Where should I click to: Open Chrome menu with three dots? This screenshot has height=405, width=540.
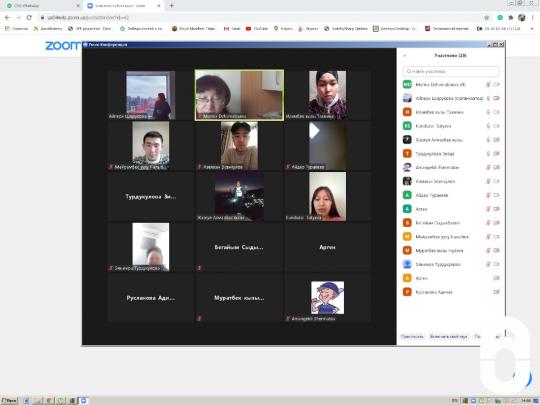[533, 18]
